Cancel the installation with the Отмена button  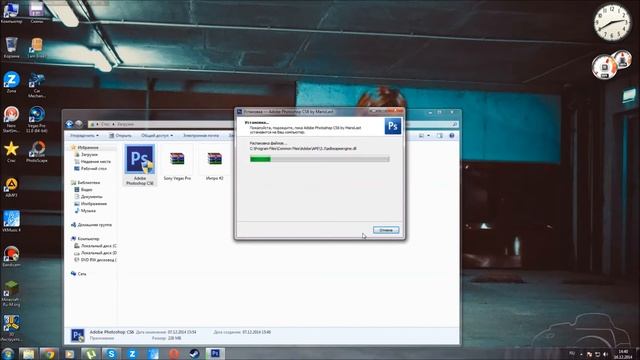pyautogui.click(x=386, y=230)
